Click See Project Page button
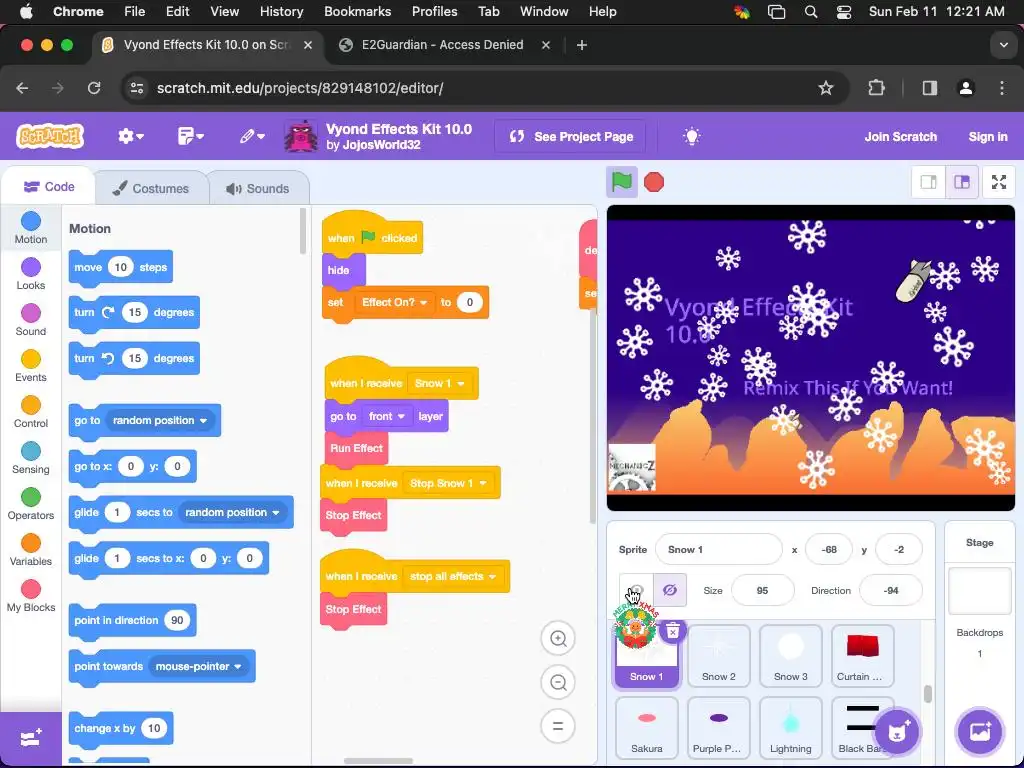Screen dimensions: 1024x768 tap(571, 136)
